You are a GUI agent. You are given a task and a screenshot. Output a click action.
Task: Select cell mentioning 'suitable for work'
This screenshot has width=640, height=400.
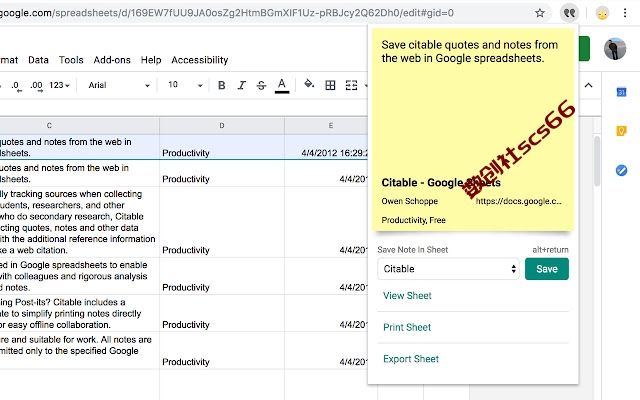coord(80,351)
